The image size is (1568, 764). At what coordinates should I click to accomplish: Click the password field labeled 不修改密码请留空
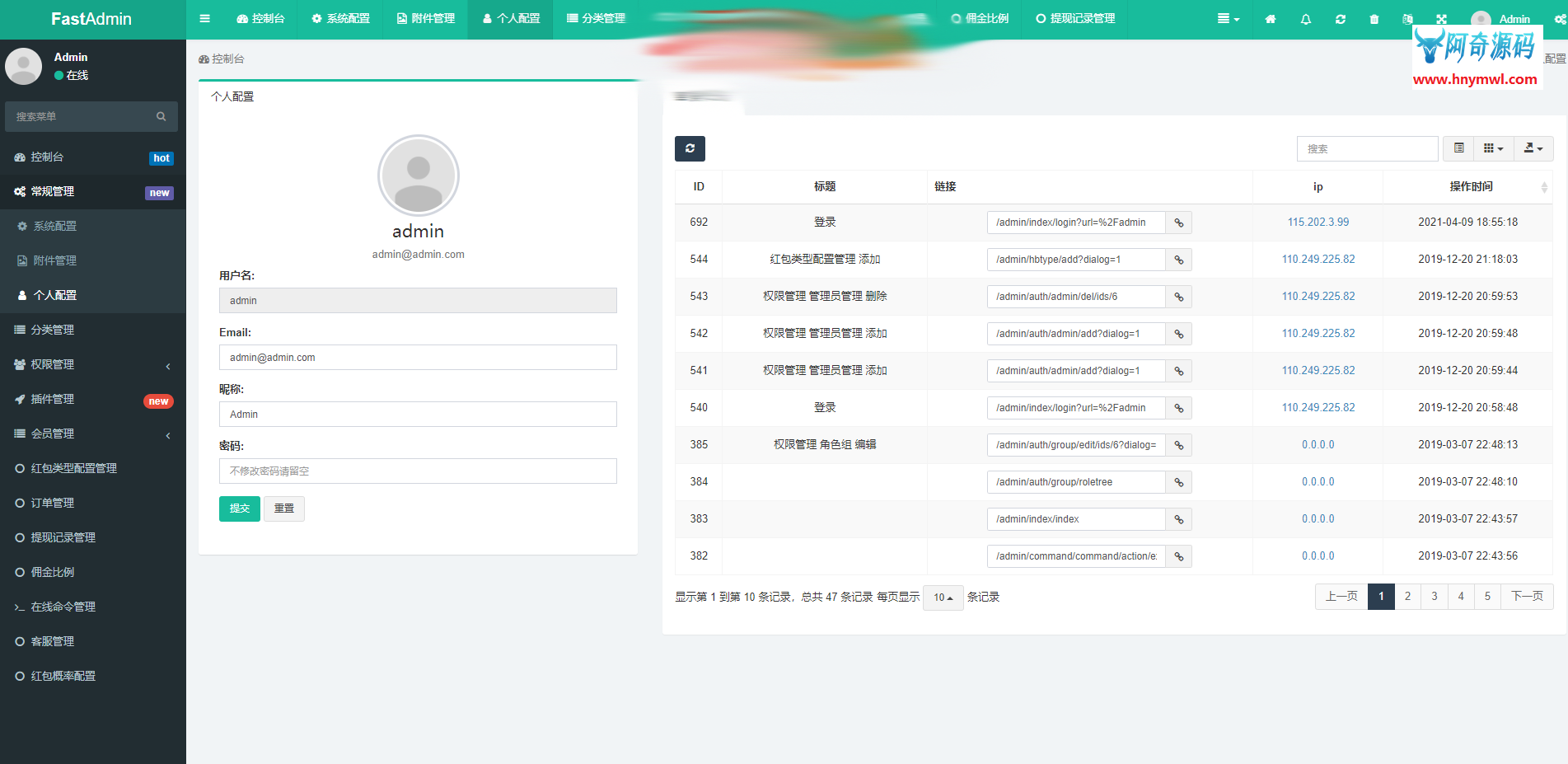418,471
